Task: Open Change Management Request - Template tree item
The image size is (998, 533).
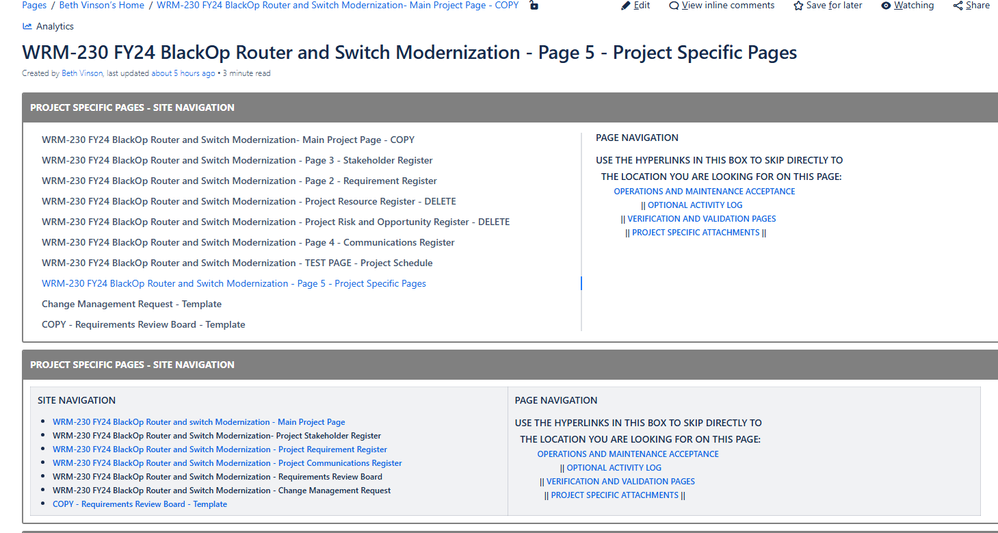Action: [x=132, y=304]
